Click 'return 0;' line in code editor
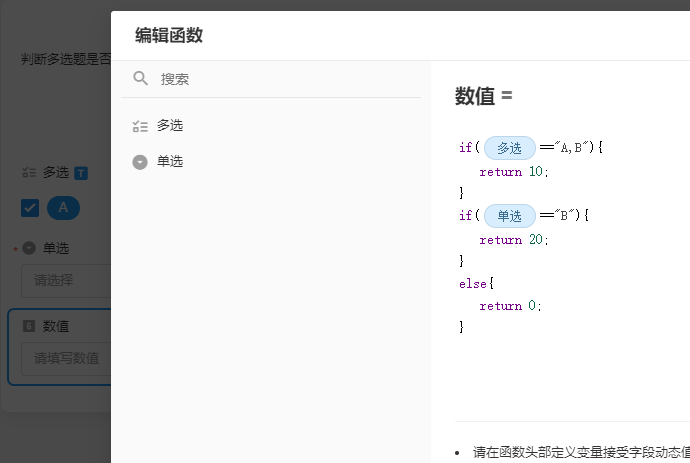Viewport: 690px width, 463px height. click(510, 305)
